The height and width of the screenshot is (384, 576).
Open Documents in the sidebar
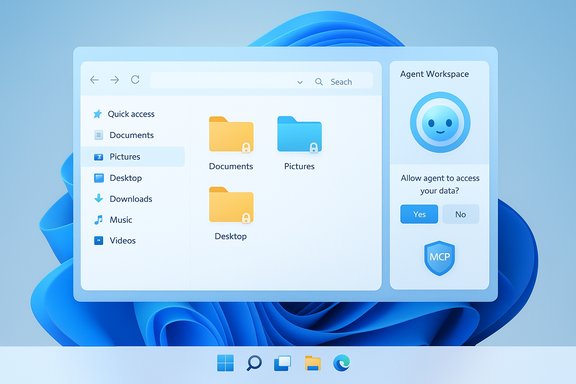(132, 135)
